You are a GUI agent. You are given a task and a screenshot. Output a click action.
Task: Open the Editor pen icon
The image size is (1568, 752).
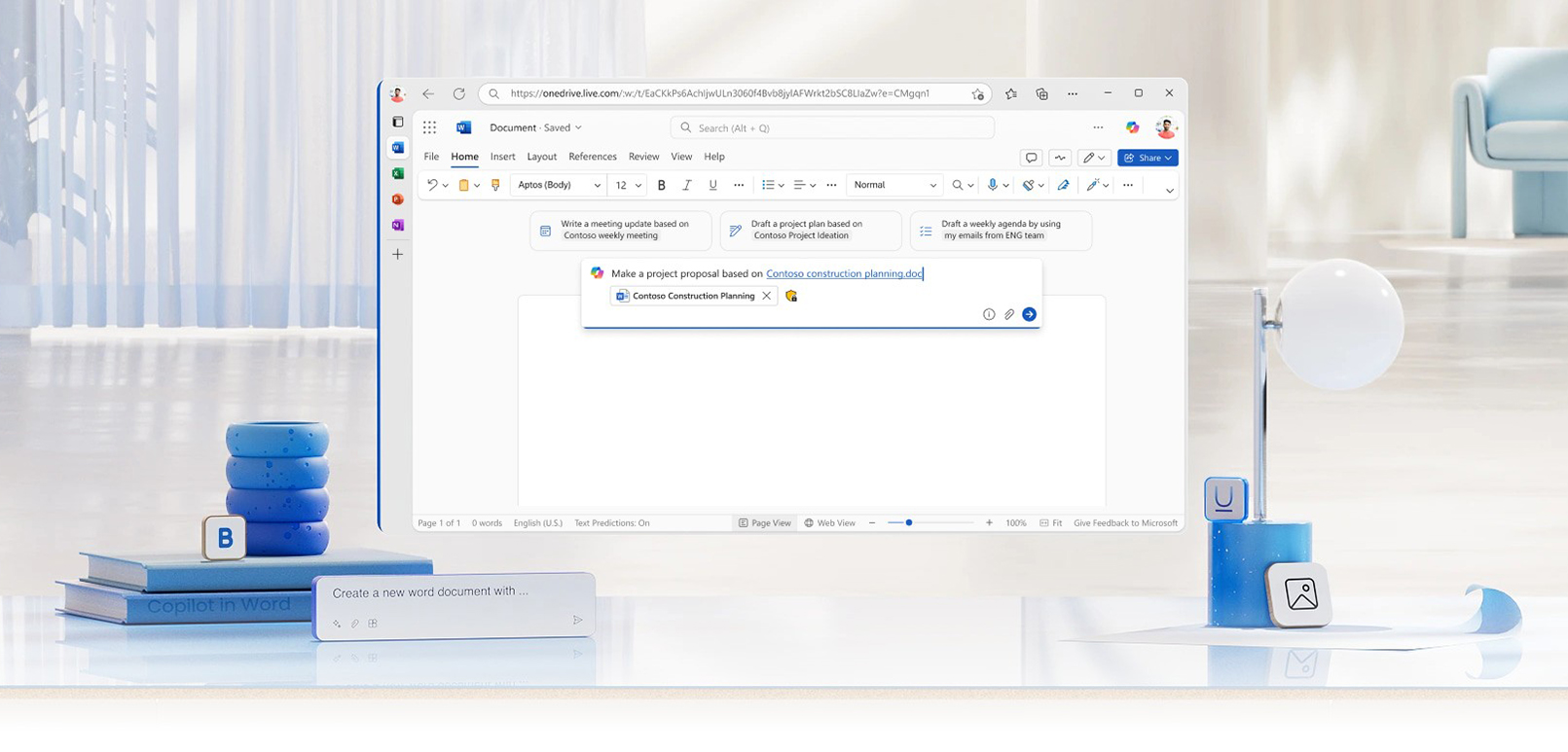[1063, 185]
